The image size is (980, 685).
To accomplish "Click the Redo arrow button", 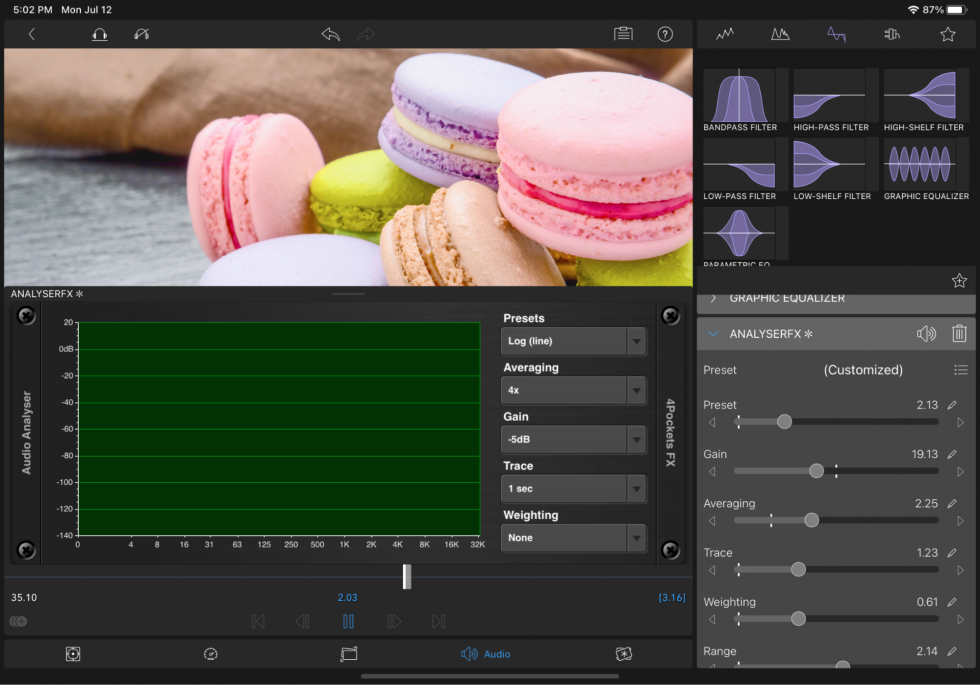I will pyautogui.click(x=366, y=33).
